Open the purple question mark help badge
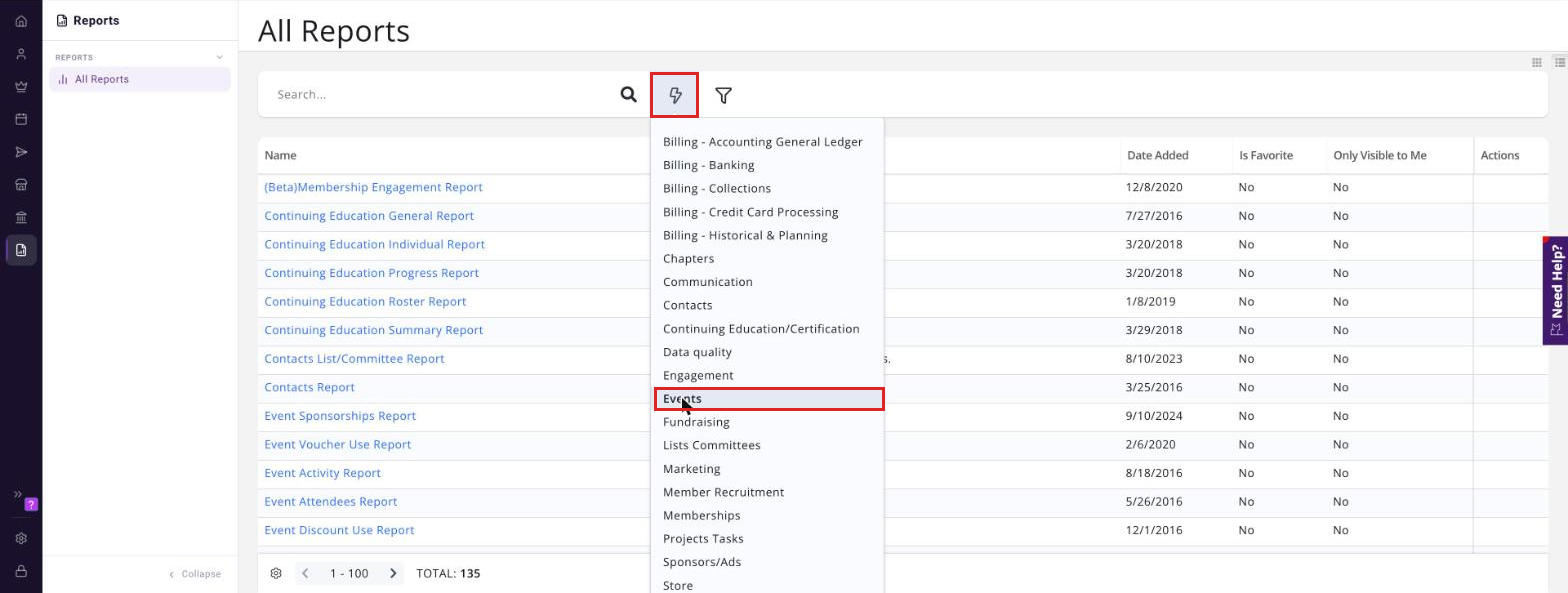The image size is (1568, 593). click(x=31, y=504)
